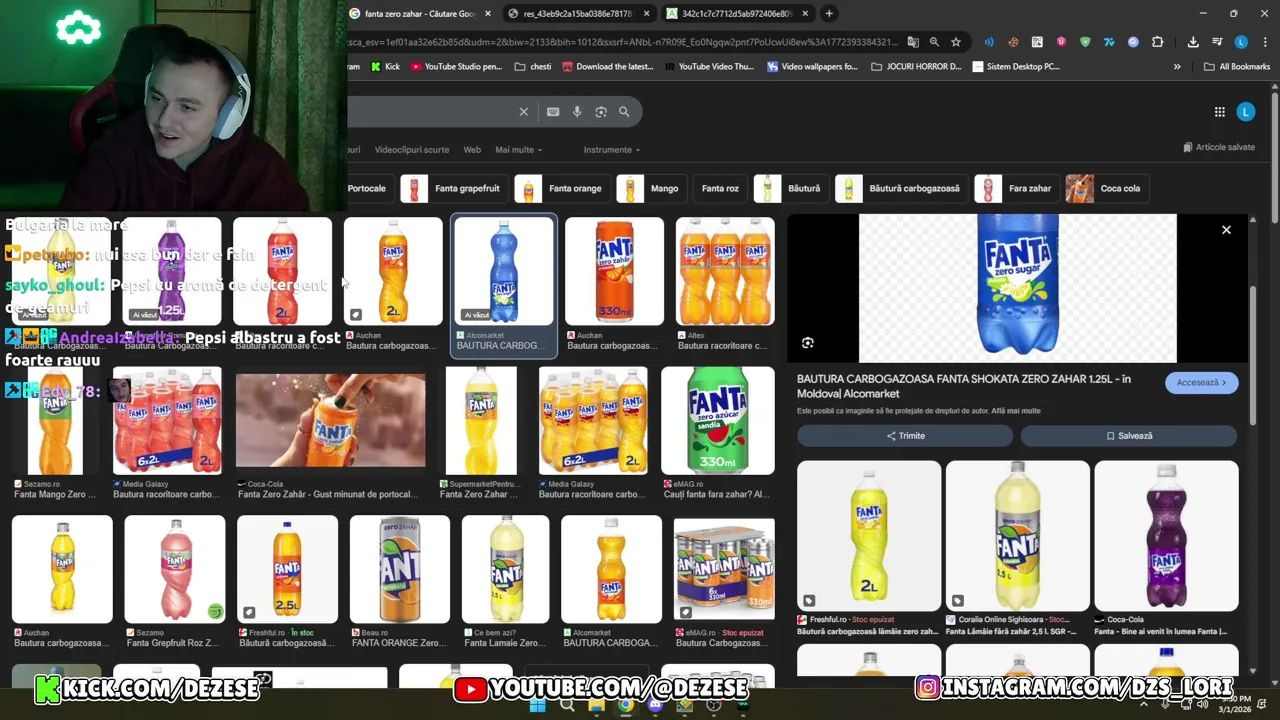The image size is (1280, 720).
Task: Open Chrome Downloads tray icon
Action: 1193,42
